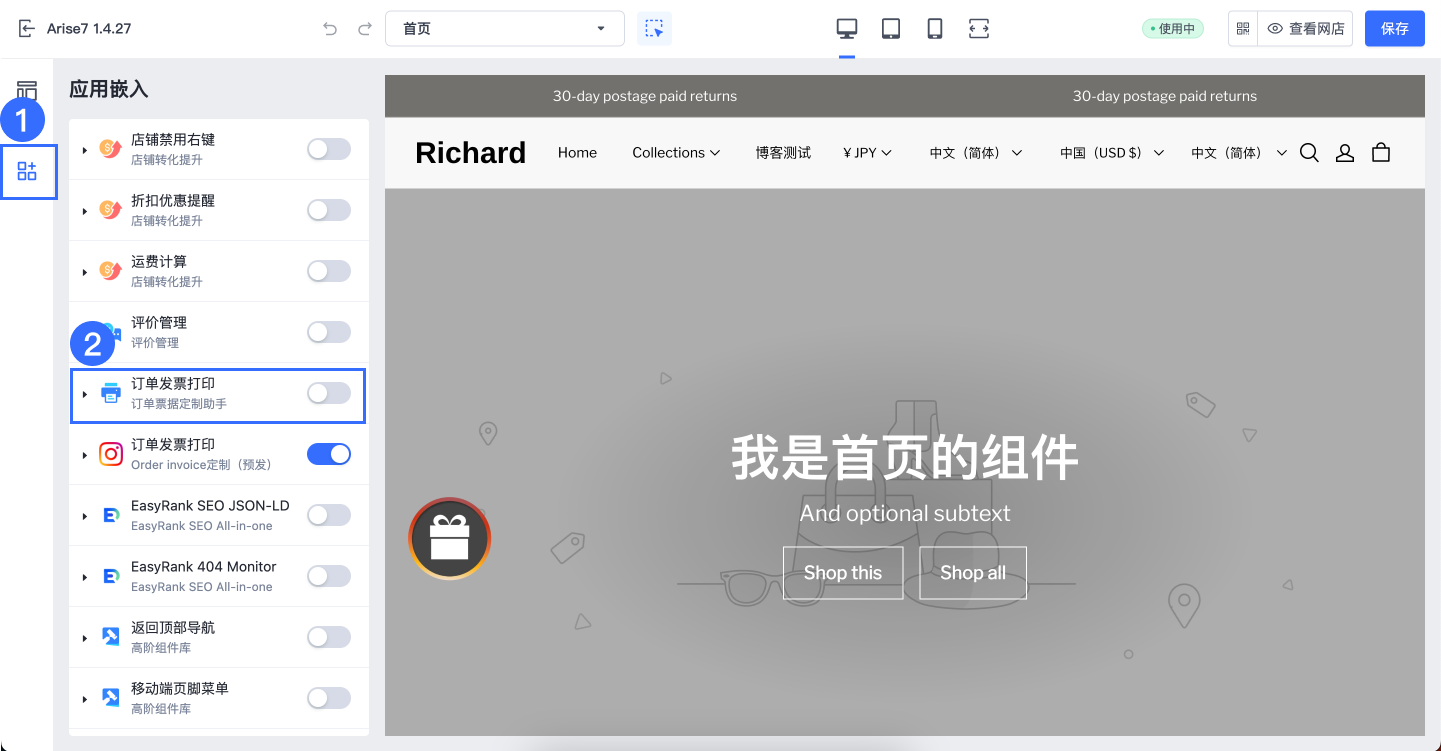
Task: Switch to tablet preview mode
Action: click(x=891, y=29)
